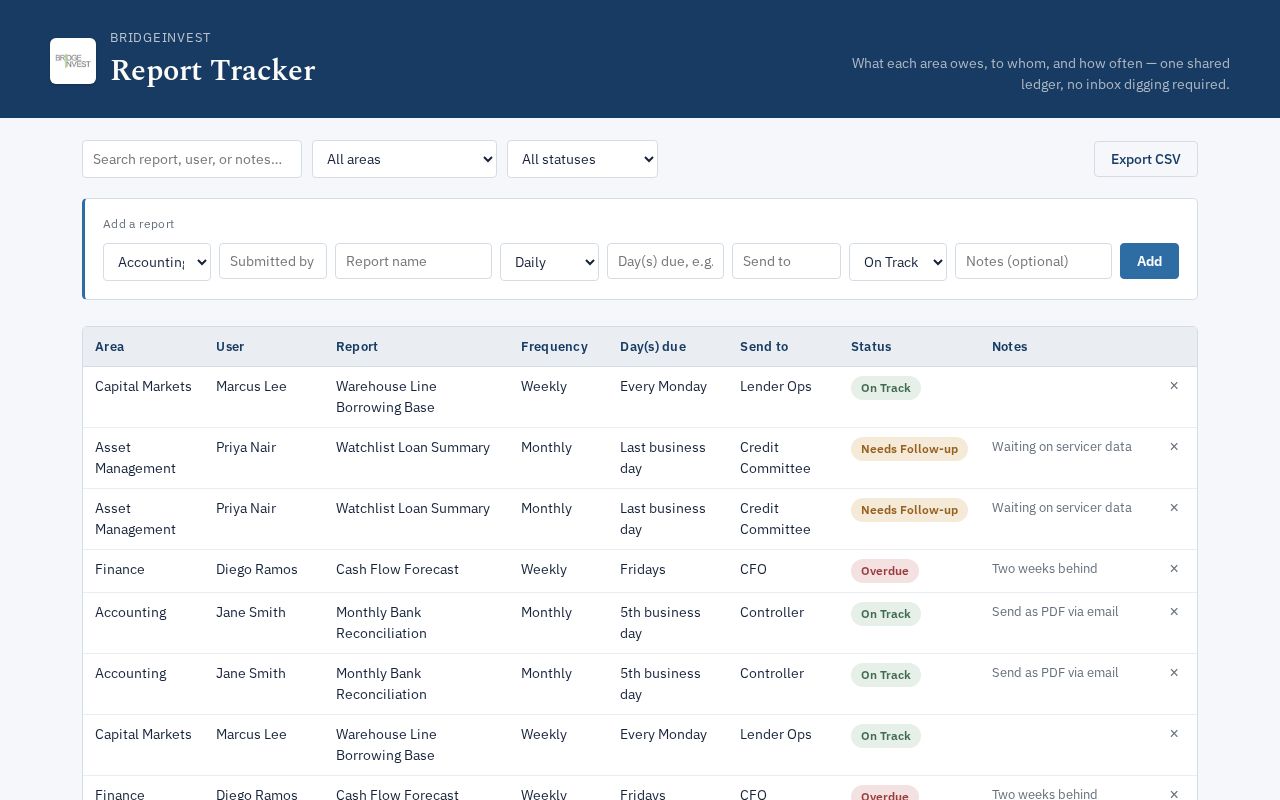Click the Report name input field

tap(413, 261)
